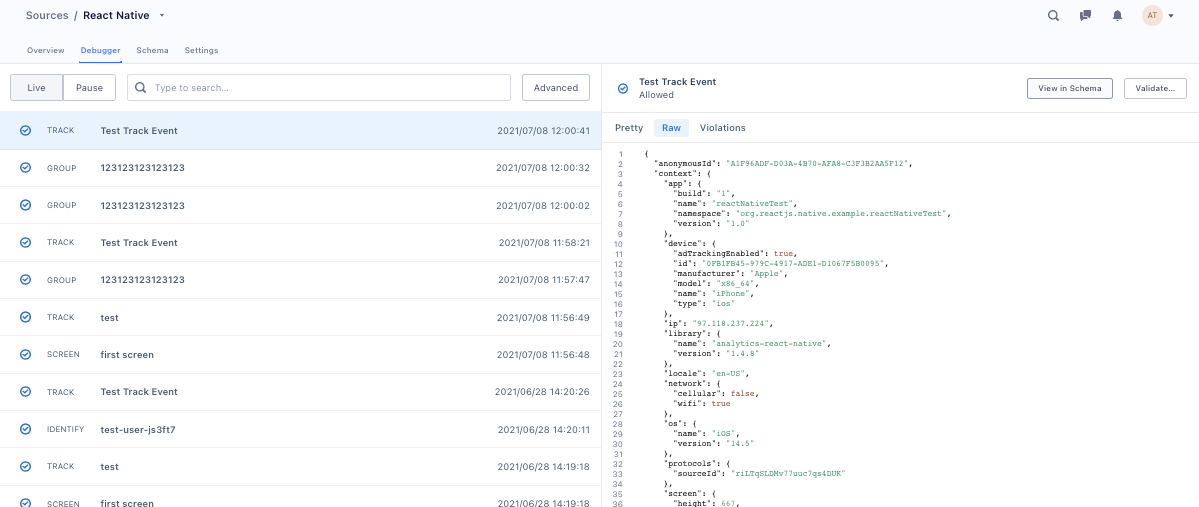Select the GROUP event at 12:00:32
1199x507 pixels.
301,168
